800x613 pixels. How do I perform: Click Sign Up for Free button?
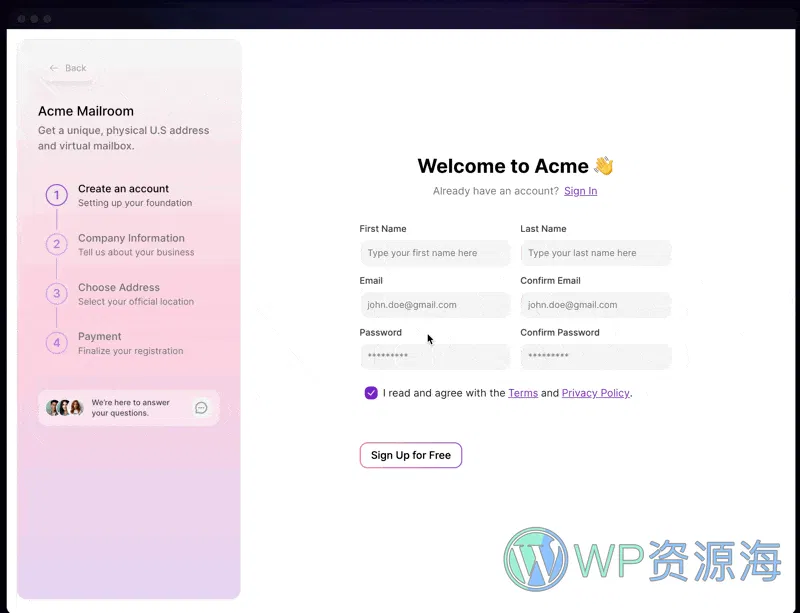pyautogui.click(x=411, y=455)
